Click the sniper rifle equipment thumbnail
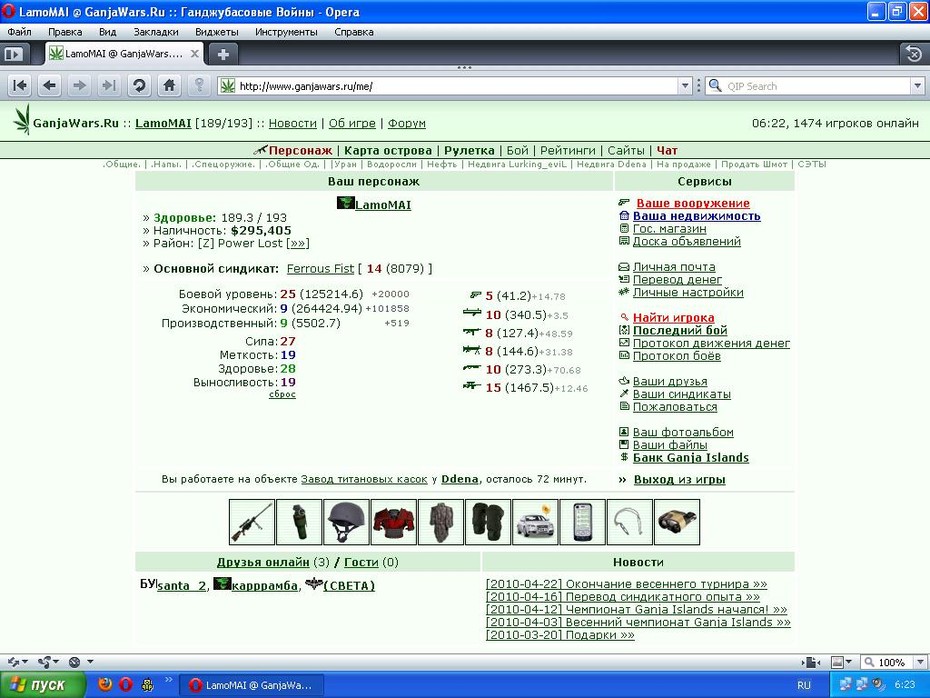930x698 pixels. 252,522
